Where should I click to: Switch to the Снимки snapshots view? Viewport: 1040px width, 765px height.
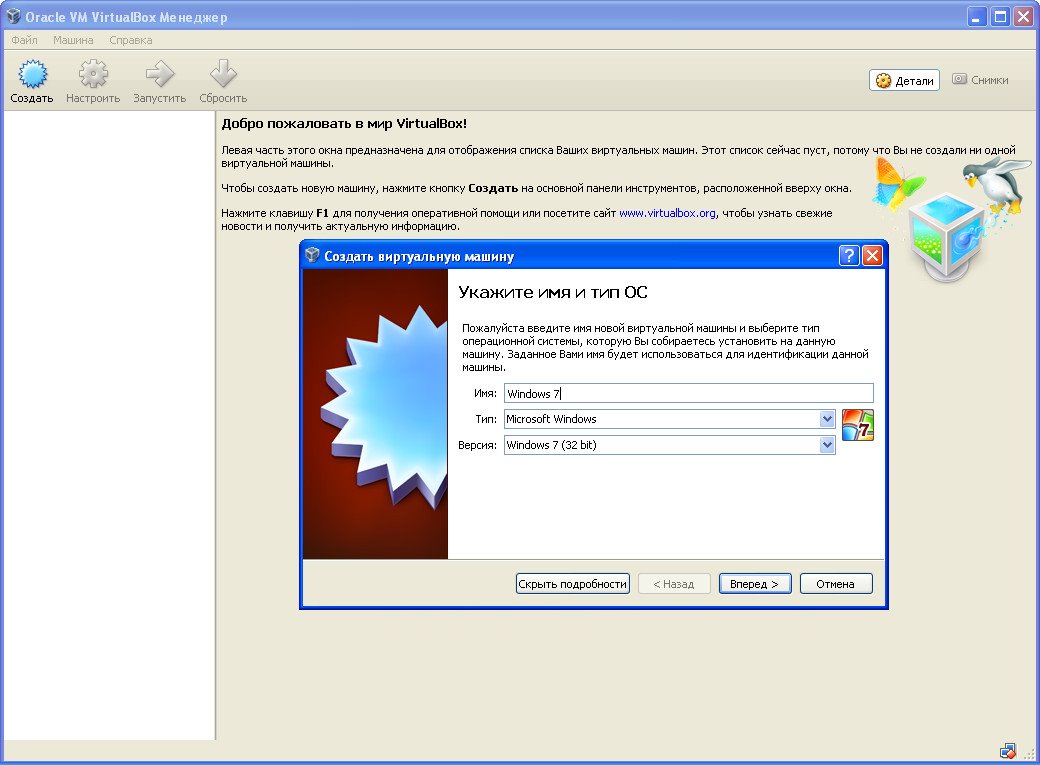(980, 80)
